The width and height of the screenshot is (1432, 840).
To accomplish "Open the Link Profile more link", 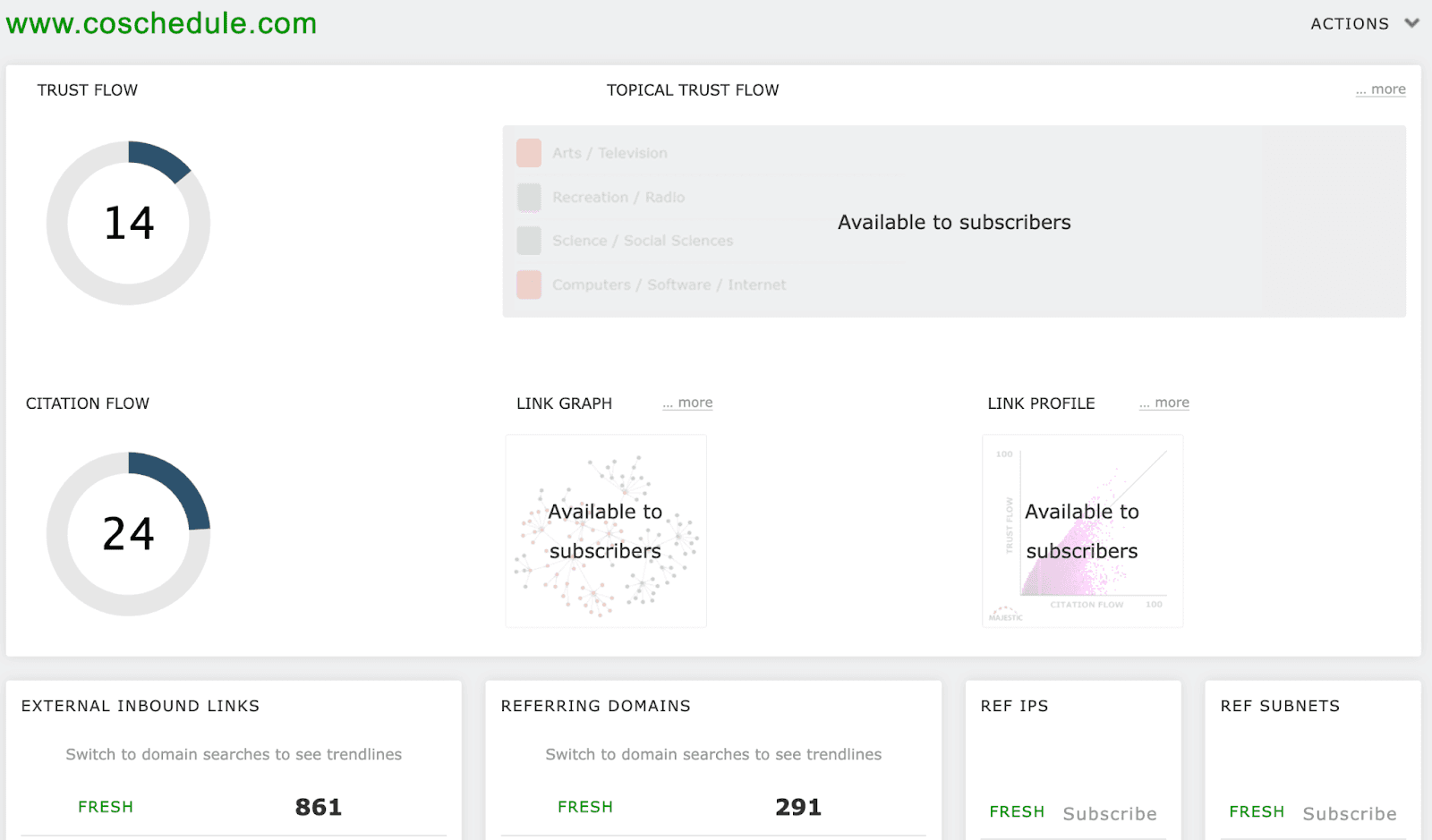I will (x=1164, y=403).
